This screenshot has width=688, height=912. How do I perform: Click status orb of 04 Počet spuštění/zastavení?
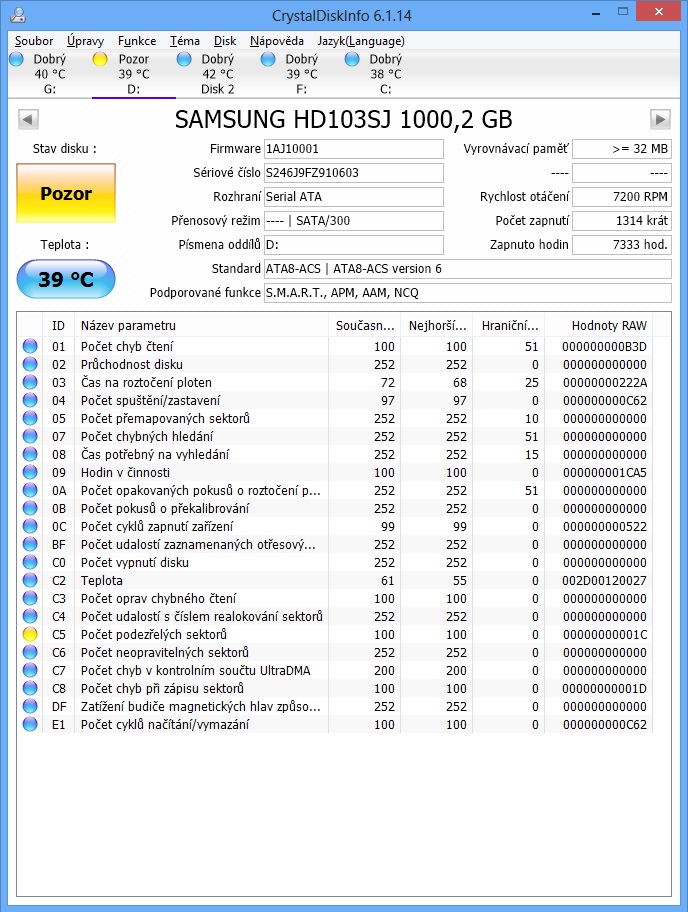pos(30,400)
